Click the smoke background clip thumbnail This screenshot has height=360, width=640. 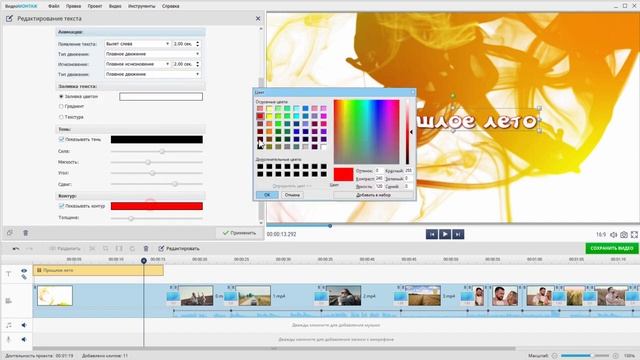pos(55,296)
